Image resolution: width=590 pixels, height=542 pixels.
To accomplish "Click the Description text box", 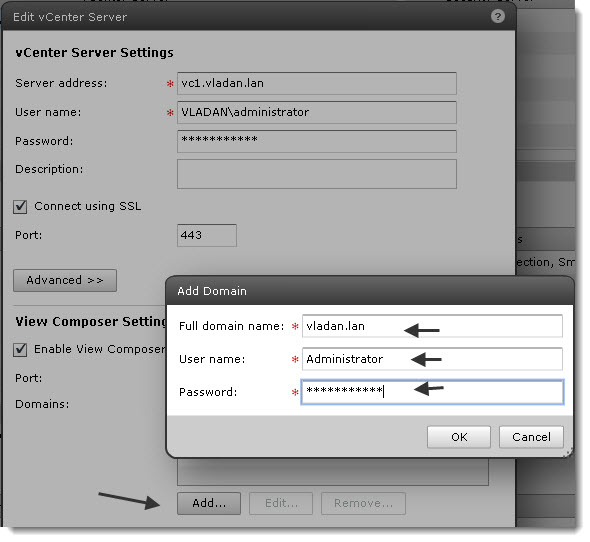I will pos(317,174).
